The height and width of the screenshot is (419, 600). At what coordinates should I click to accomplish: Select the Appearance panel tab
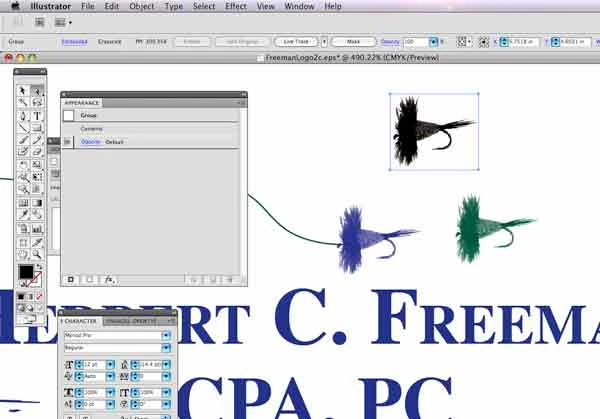tap(82, 103)
